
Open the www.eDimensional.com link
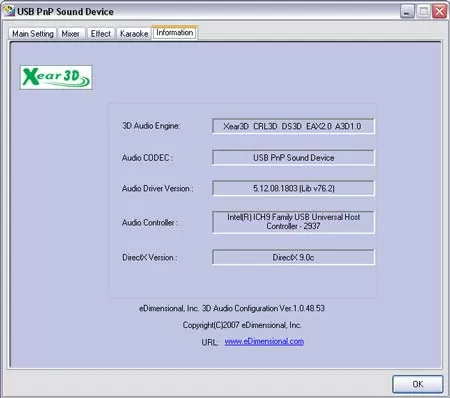pos(264,341)
